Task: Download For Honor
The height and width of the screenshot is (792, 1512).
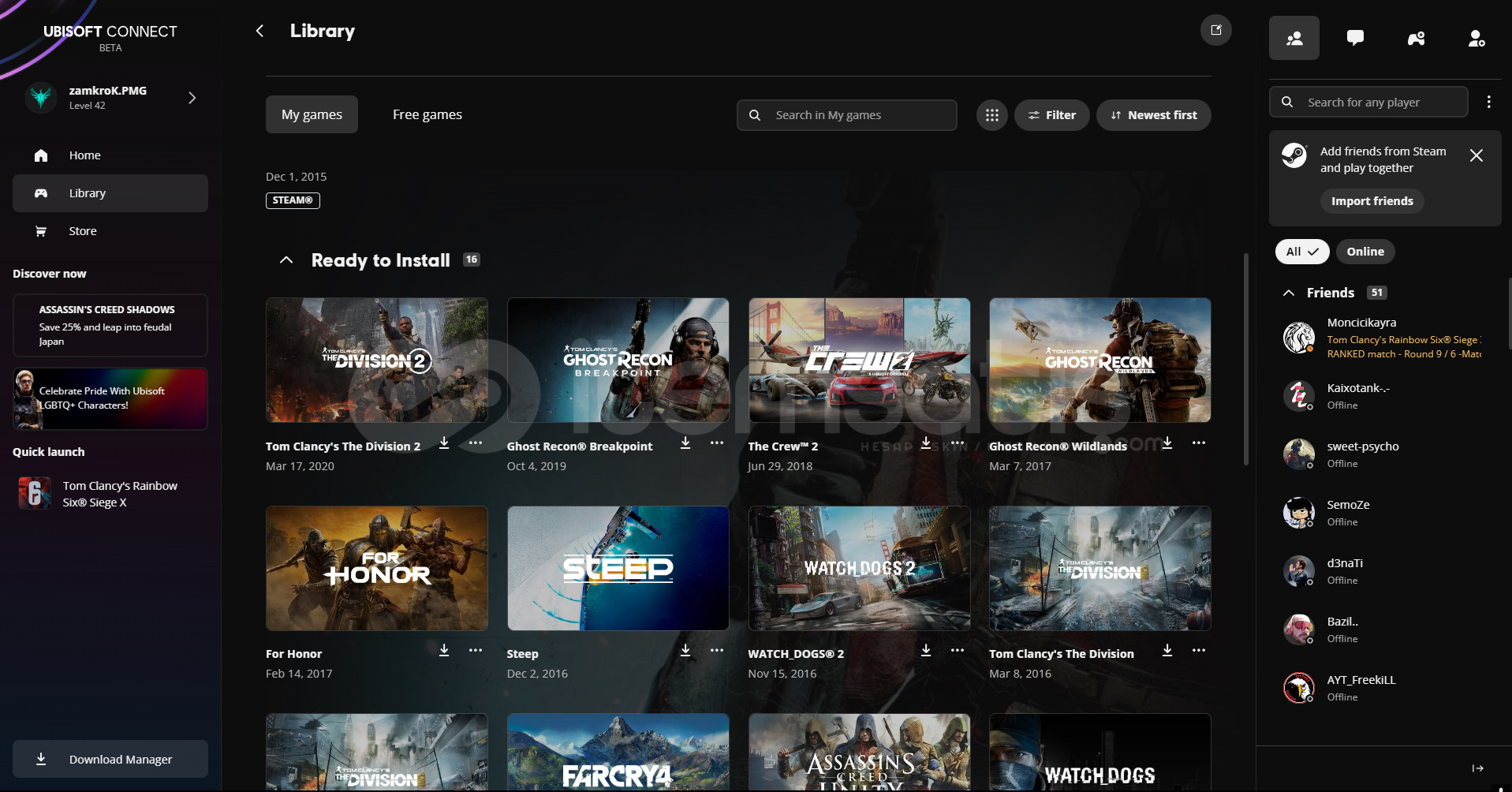Action: click(x=444, y=650)
